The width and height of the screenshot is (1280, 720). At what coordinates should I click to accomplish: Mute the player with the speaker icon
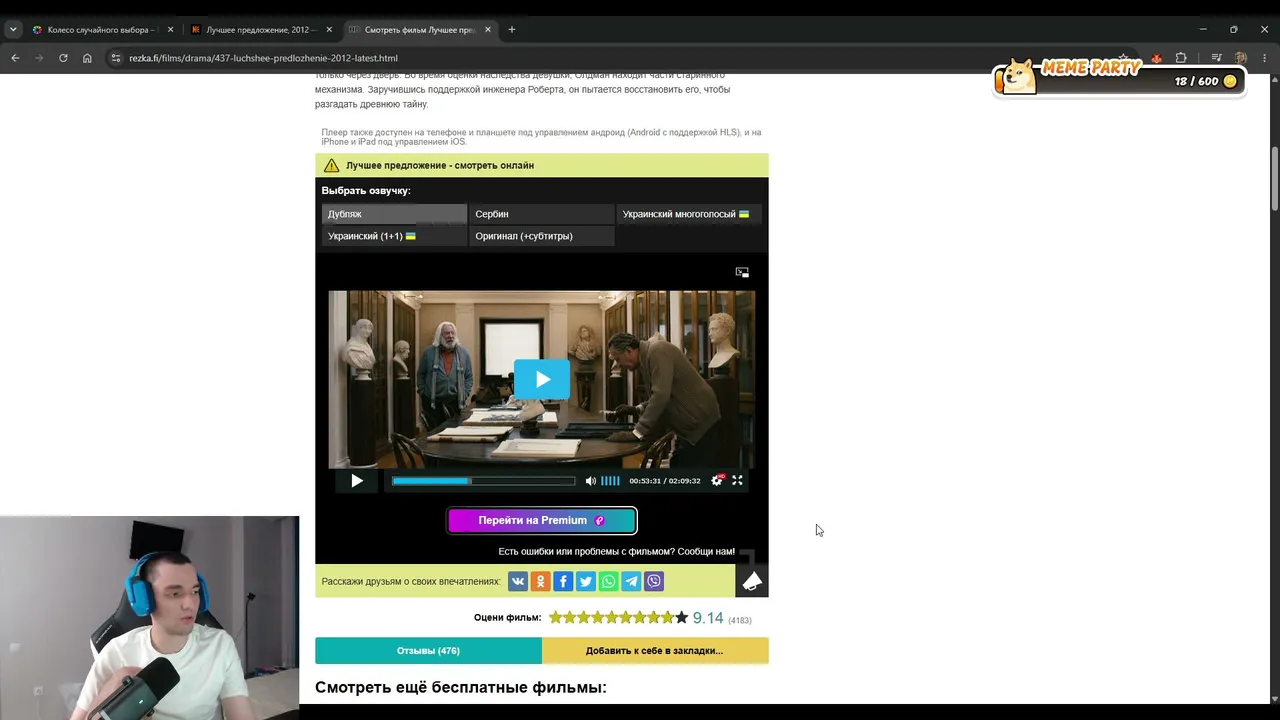591,481
